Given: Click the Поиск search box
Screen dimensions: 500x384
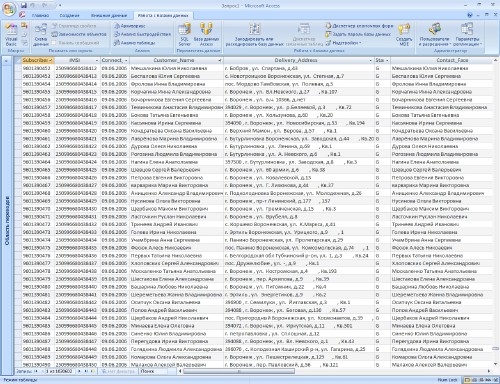Looking at the screenshot, I should point(154,371).
